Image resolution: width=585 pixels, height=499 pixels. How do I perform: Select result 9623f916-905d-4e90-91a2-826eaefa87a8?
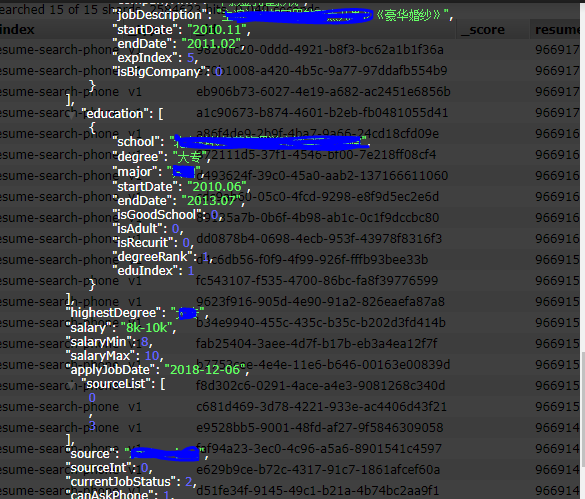point(320,301)
